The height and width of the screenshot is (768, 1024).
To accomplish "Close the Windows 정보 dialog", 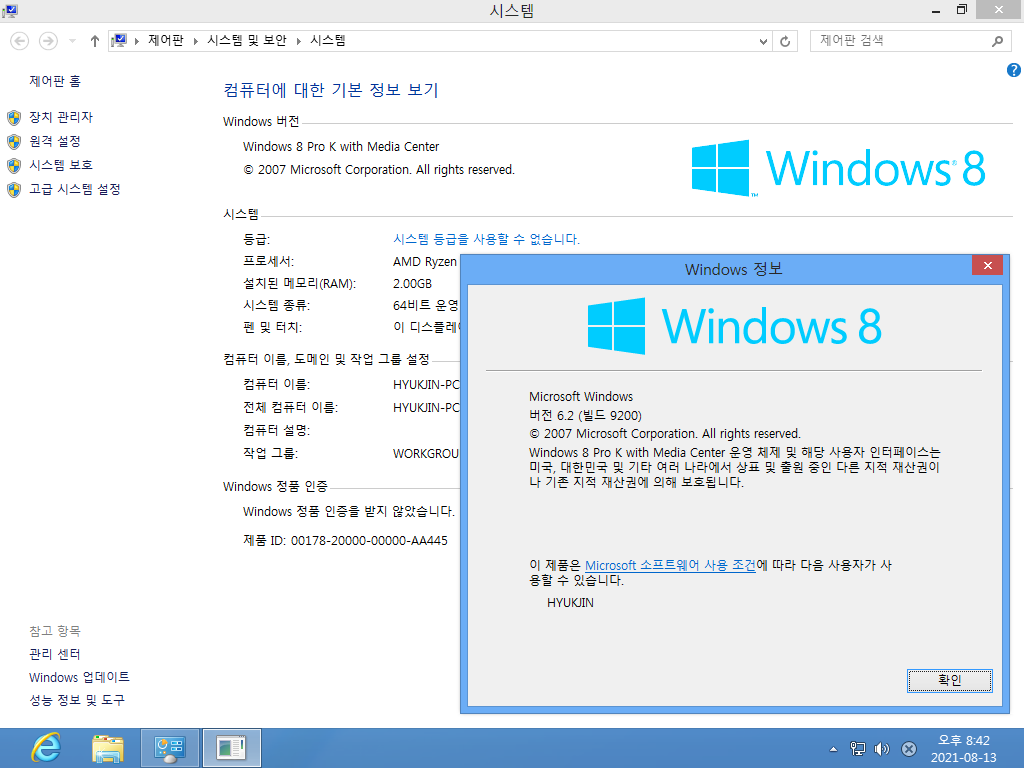I will [x=987, y=265].
